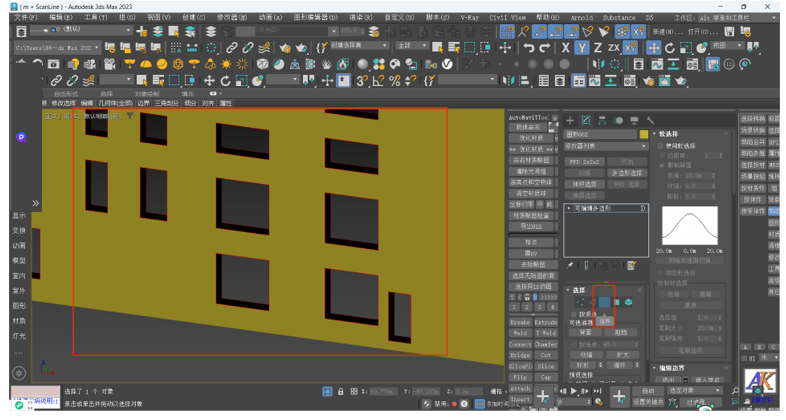This screenshot has height=420, width=786.
Task: Open the Modify tab in command panel
Action: tap(587, 120)
